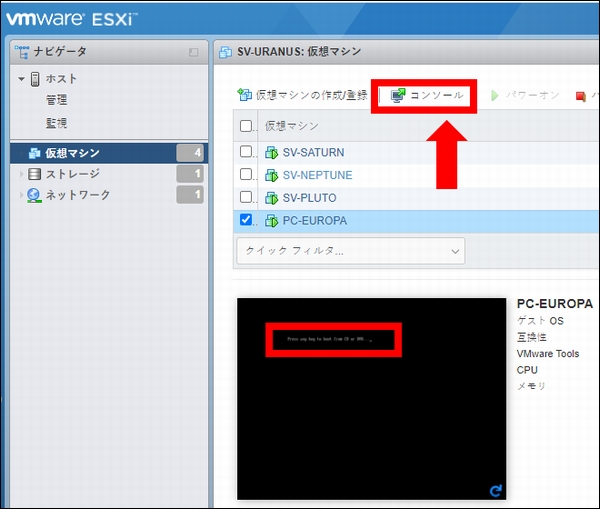This screenshot has width=600, height=509.
Task: Click the Guest OS label
Action: point(540,321)
